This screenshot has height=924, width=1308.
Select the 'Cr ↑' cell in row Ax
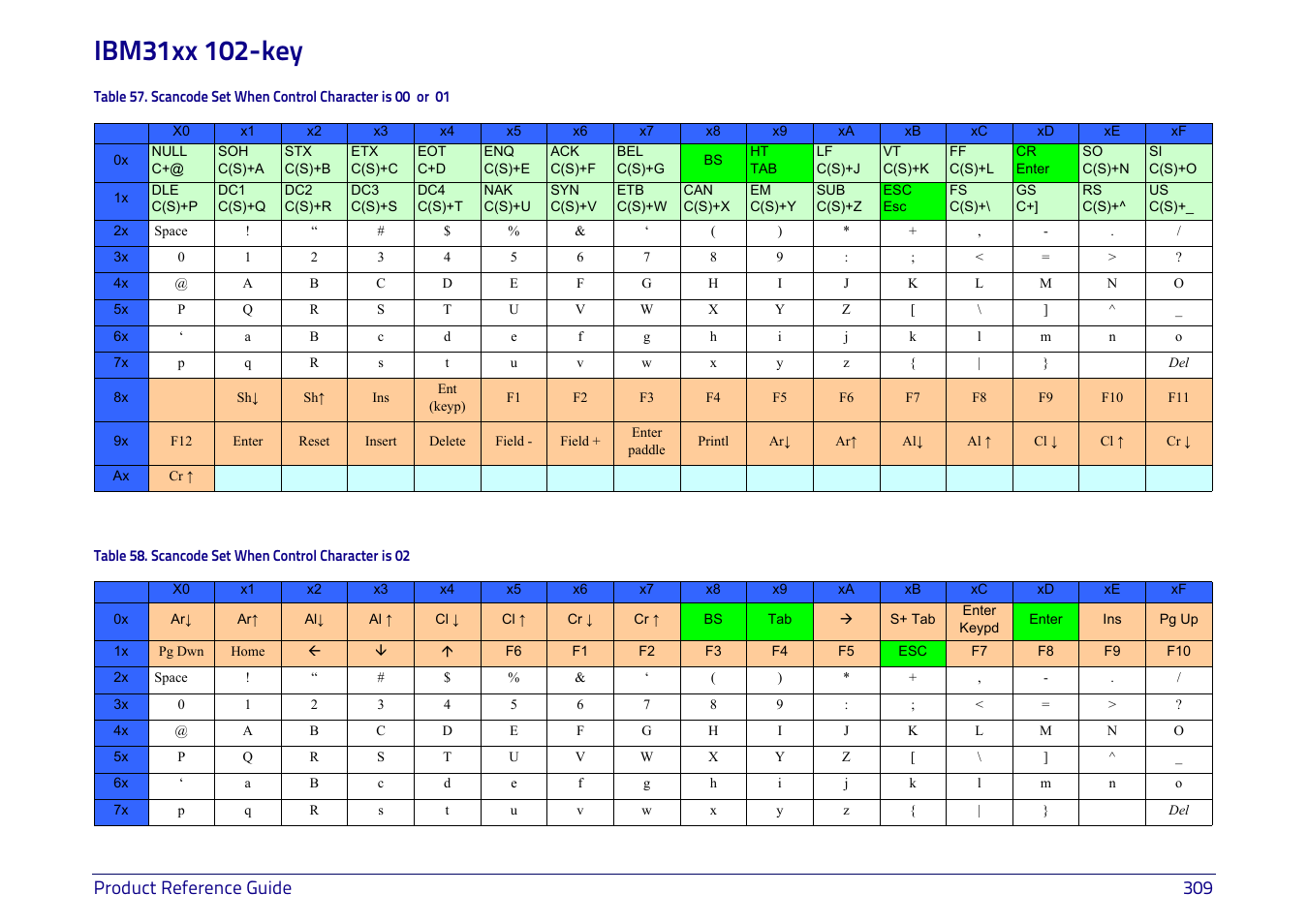181,477
